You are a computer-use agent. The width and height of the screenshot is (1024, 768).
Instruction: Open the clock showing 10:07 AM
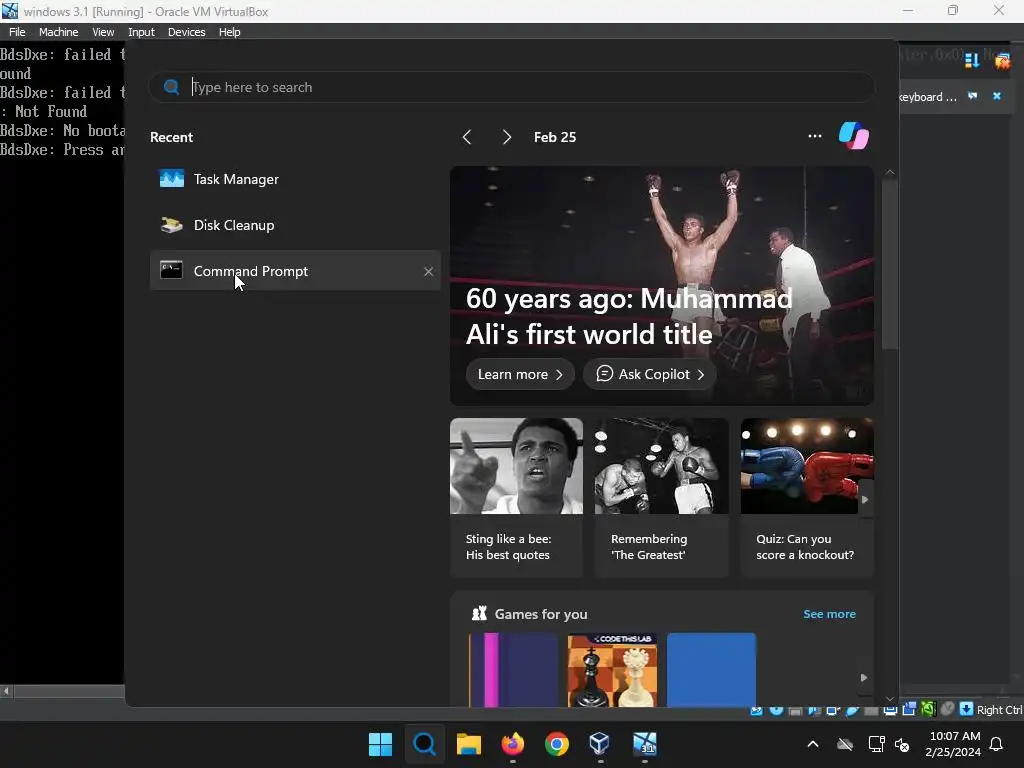click(x=953, y=744)
